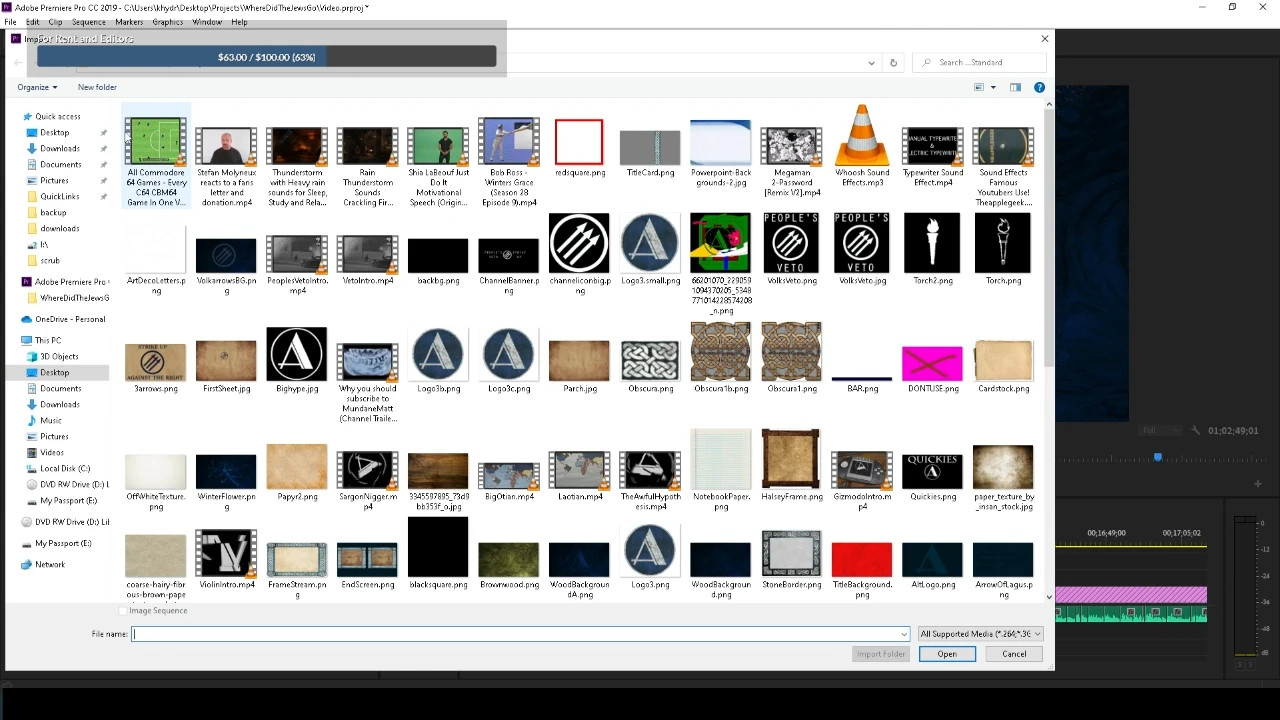Select GizmodoIntro.mp4 file

[x=862, y=482]
